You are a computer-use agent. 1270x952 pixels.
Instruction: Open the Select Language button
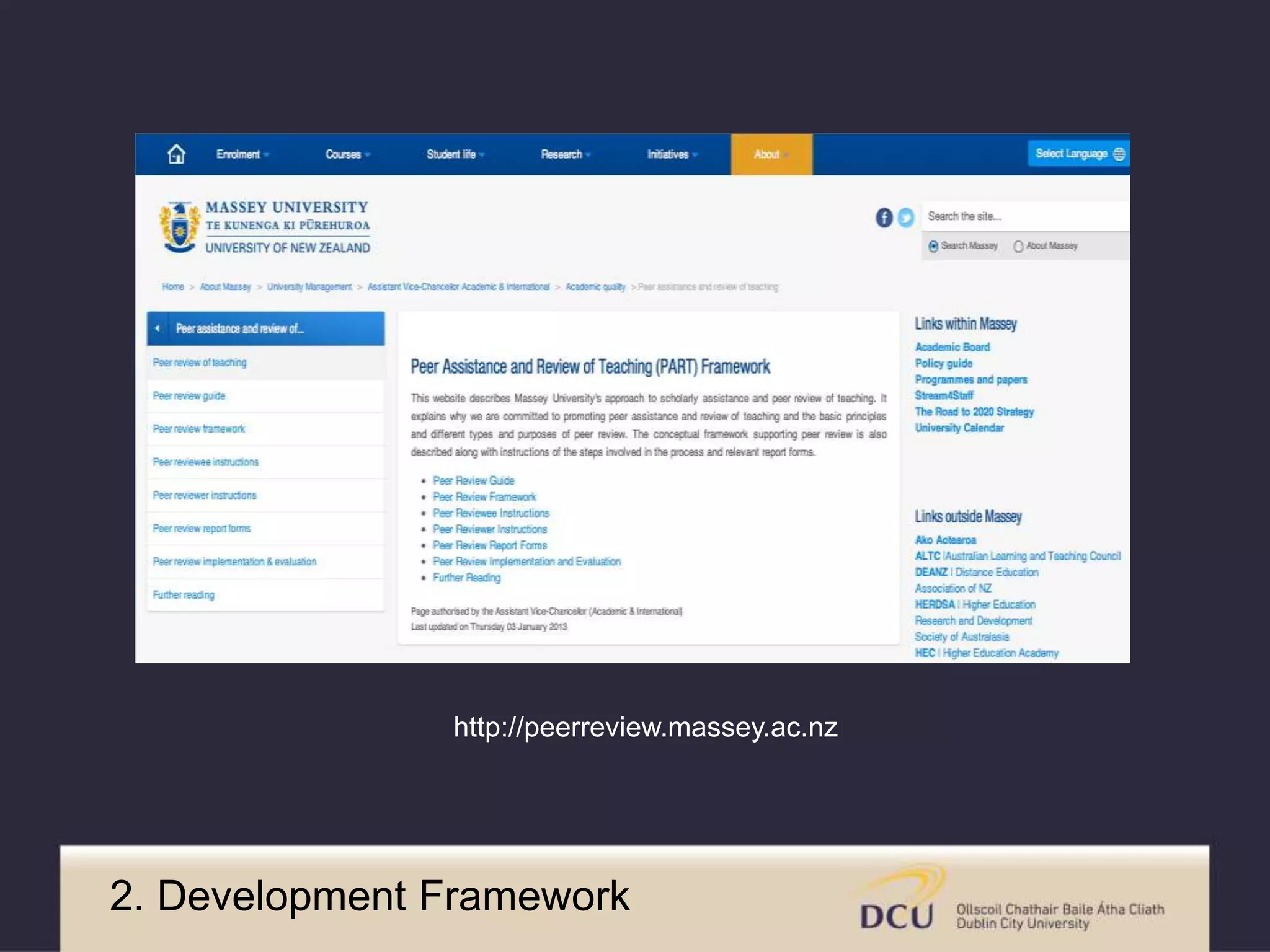point(1078,154)
